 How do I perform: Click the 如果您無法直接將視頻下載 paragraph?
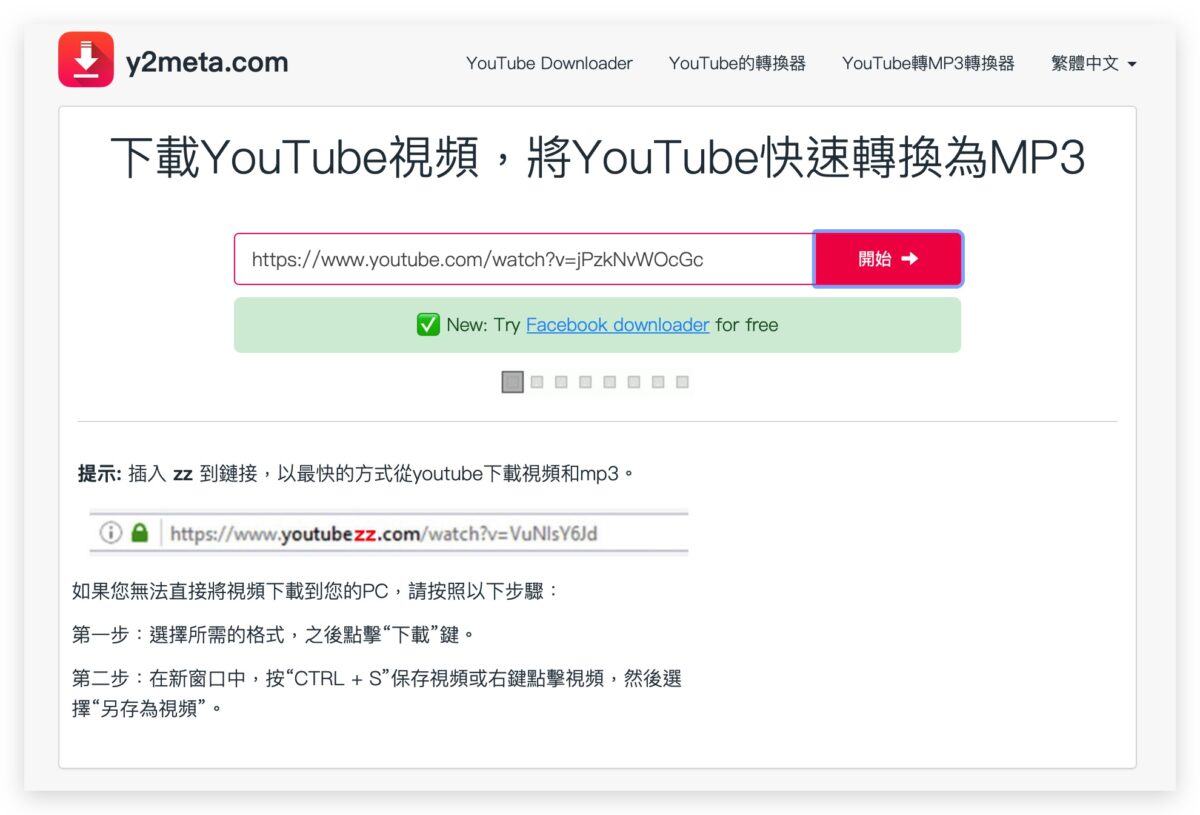point(317,591)
